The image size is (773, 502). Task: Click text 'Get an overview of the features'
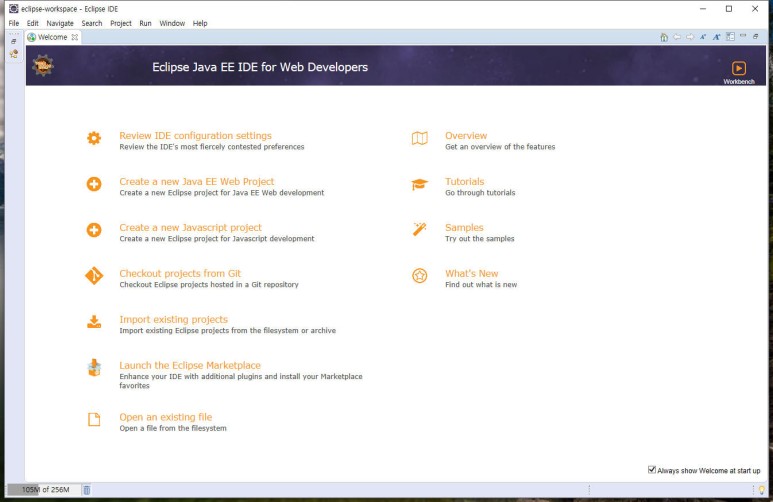[x=500, y=147]
